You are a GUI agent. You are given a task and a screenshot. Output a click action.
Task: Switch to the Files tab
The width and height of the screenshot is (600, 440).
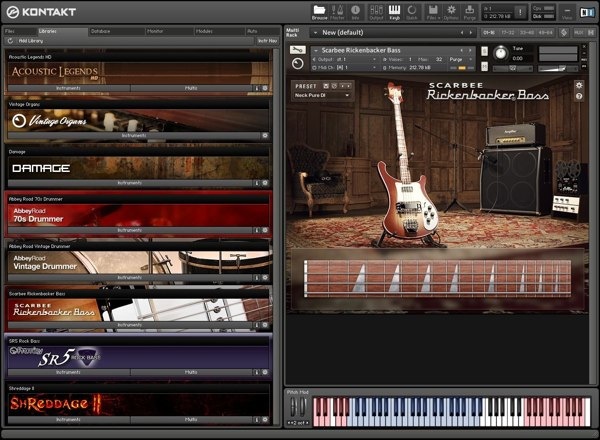20,31
